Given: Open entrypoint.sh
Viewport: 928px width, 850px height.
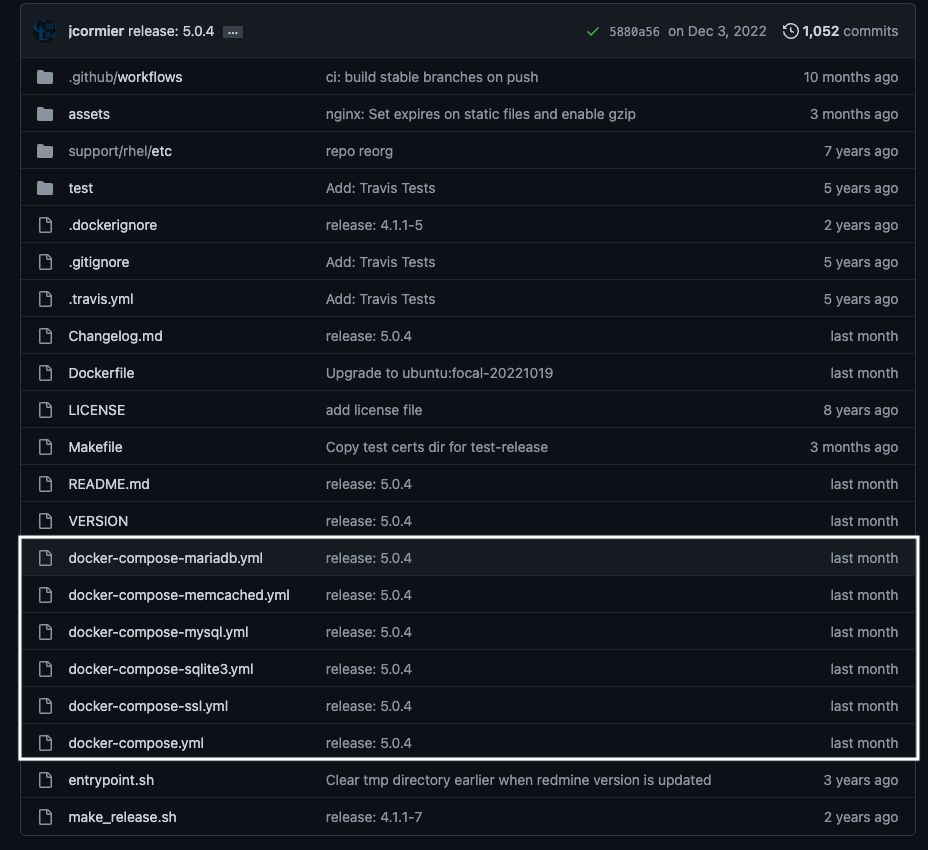Looking at the screenshot, I should click(x=111, y=780).
